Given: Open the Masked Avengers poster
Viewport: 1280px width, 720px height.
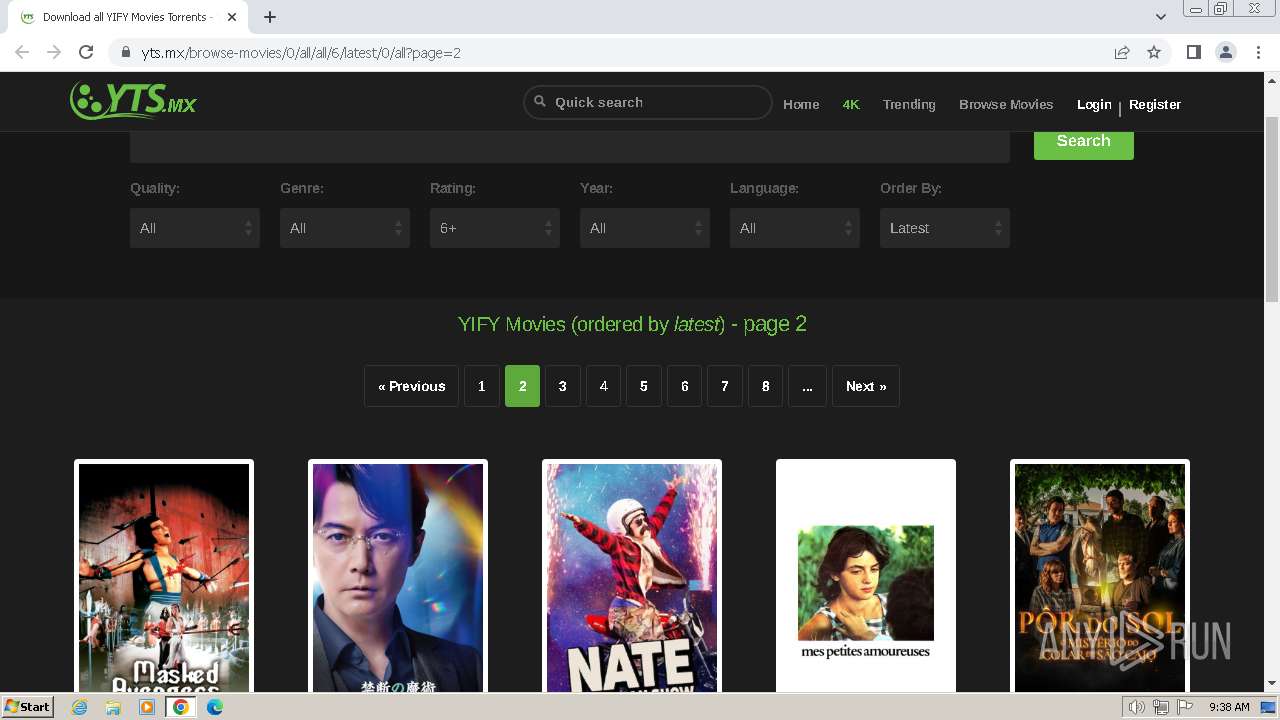Looking at the screenshot, I should (x=164, y=577).
